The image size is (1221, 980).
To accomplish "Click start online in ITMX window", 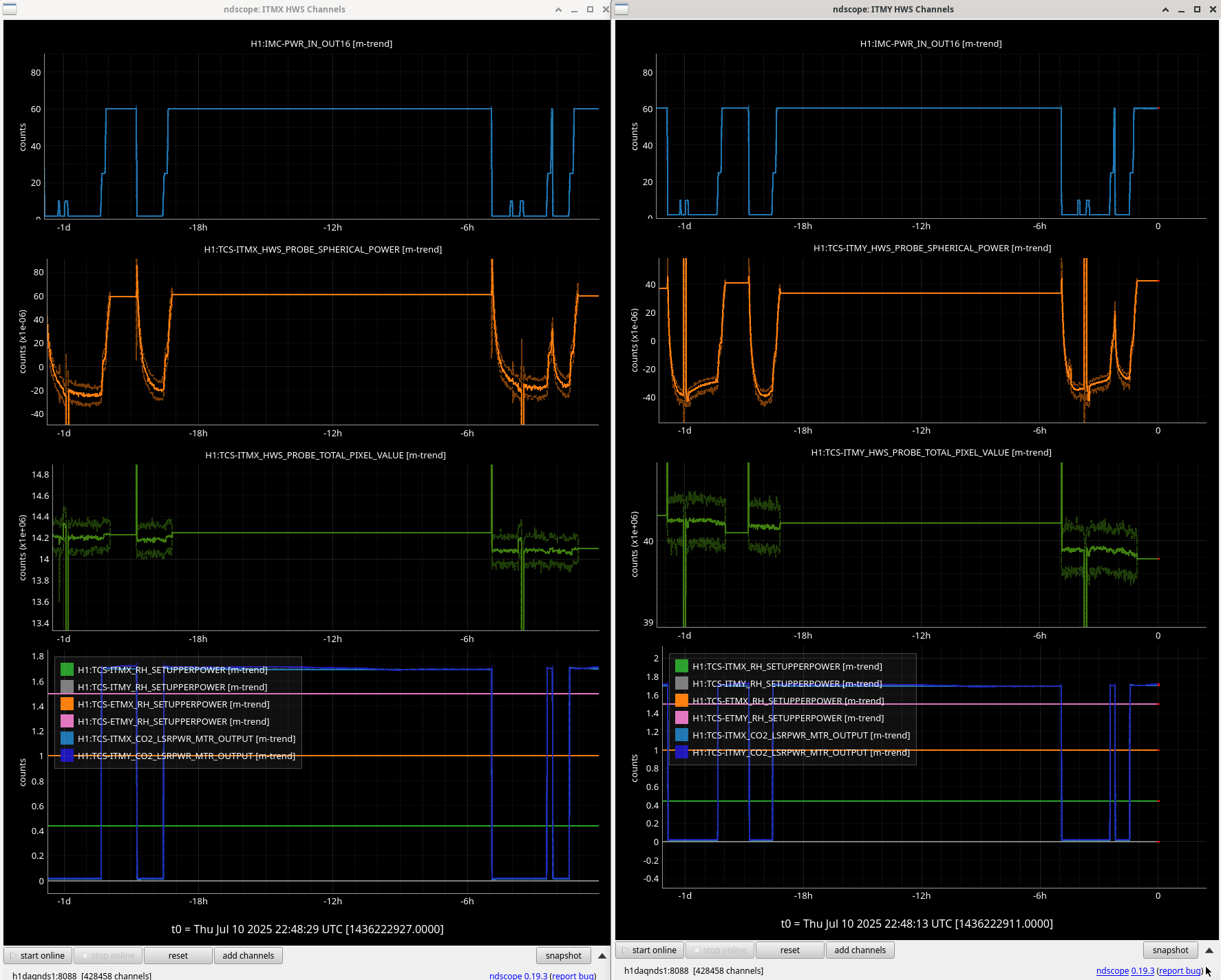I will point(39,955).
